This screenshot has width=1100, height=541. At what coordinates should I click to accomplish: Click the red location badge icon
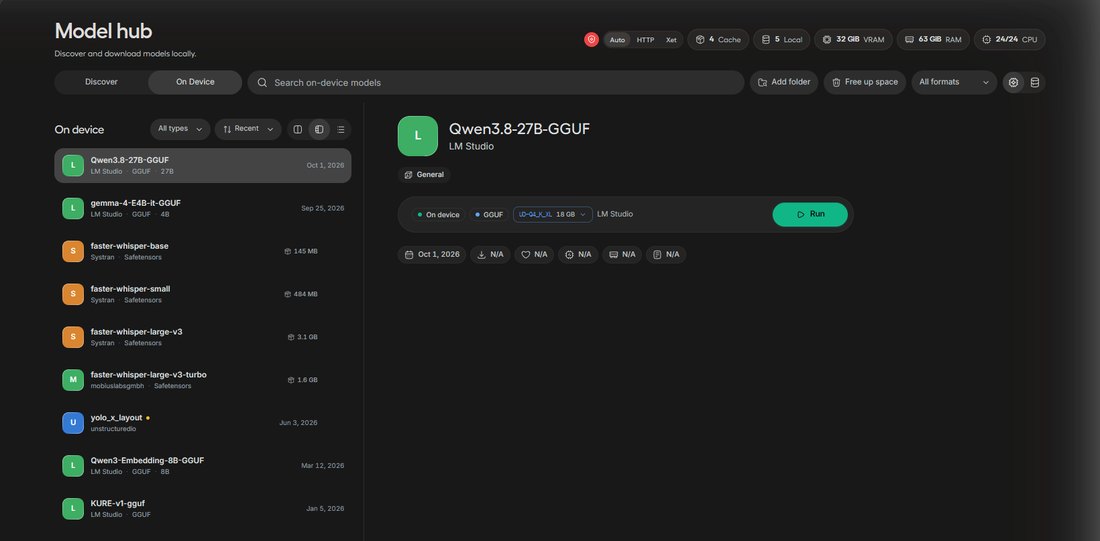tap(591, 40)
